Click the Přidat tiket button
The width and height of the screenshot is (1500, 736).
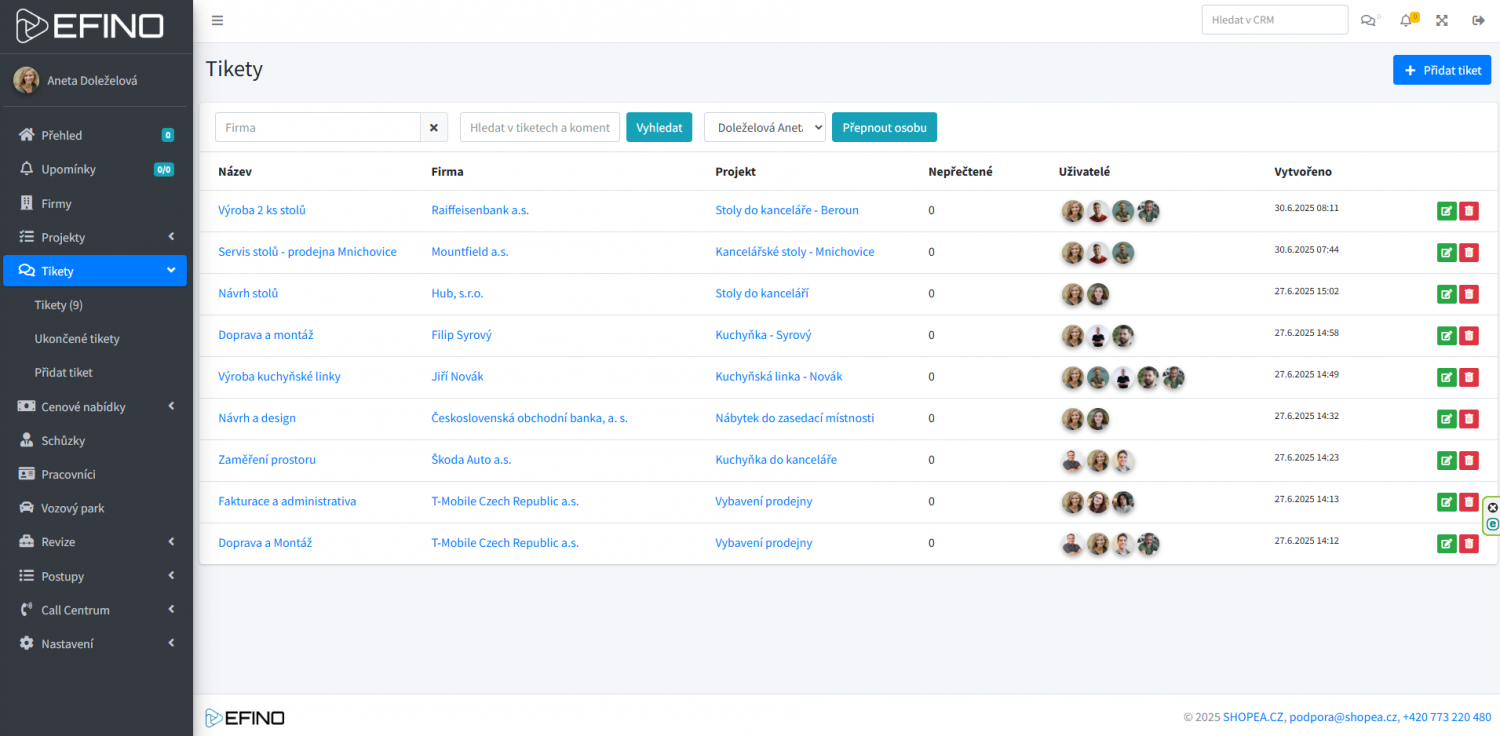pyautogui.click(x=1441, y=70)
